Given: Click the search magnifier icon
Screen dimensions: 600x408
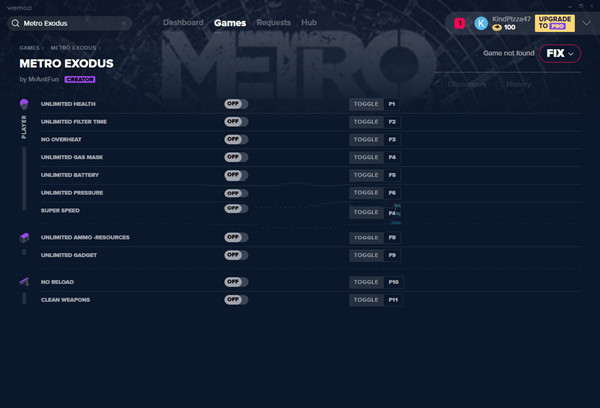Looking at the screenshot, I should (15, 22).
